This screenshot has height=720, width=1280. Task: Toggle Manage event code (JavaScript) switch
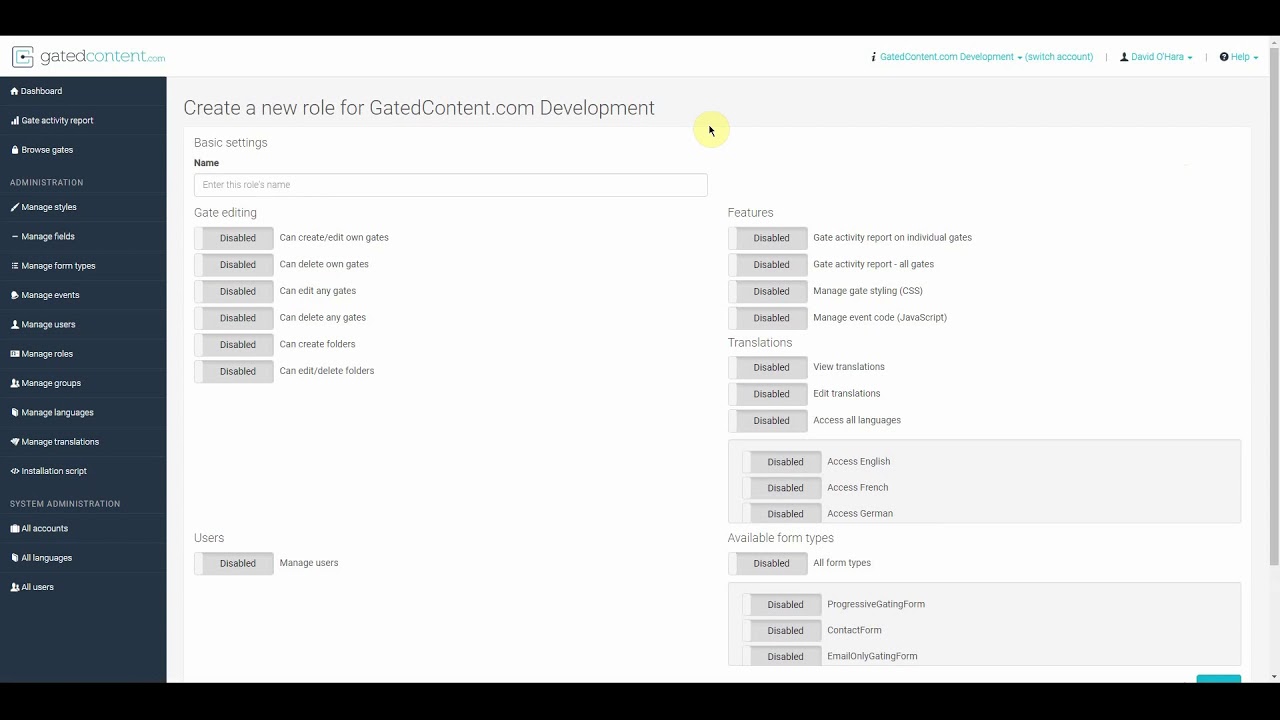click(768, 318)
